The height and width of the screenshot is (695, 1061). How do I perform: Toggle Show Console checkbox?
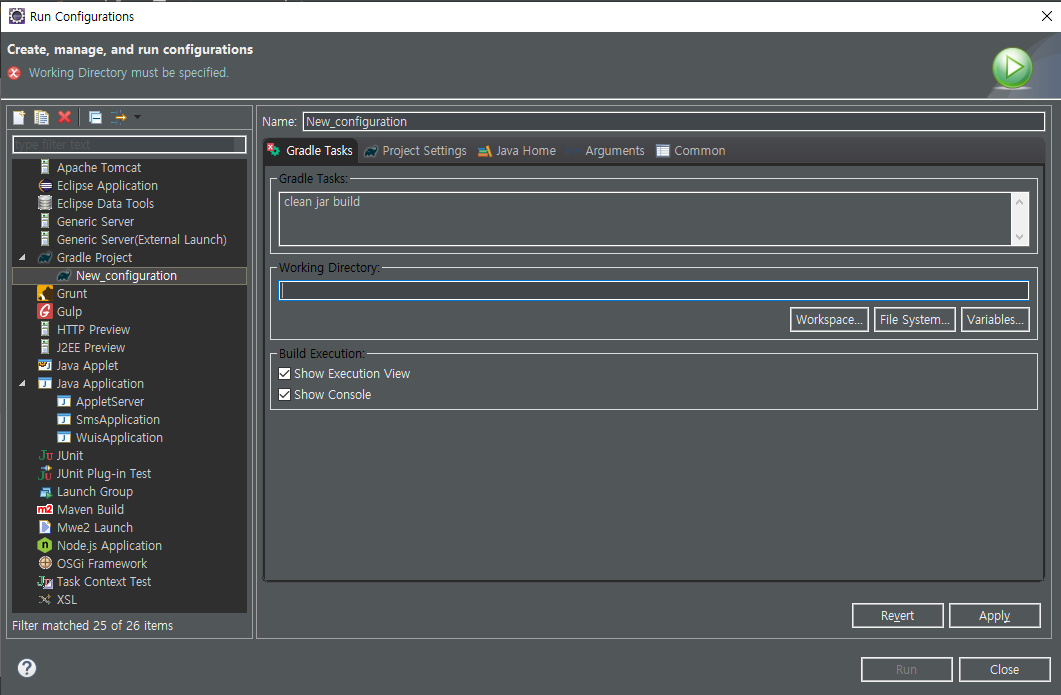pos(284,395)
